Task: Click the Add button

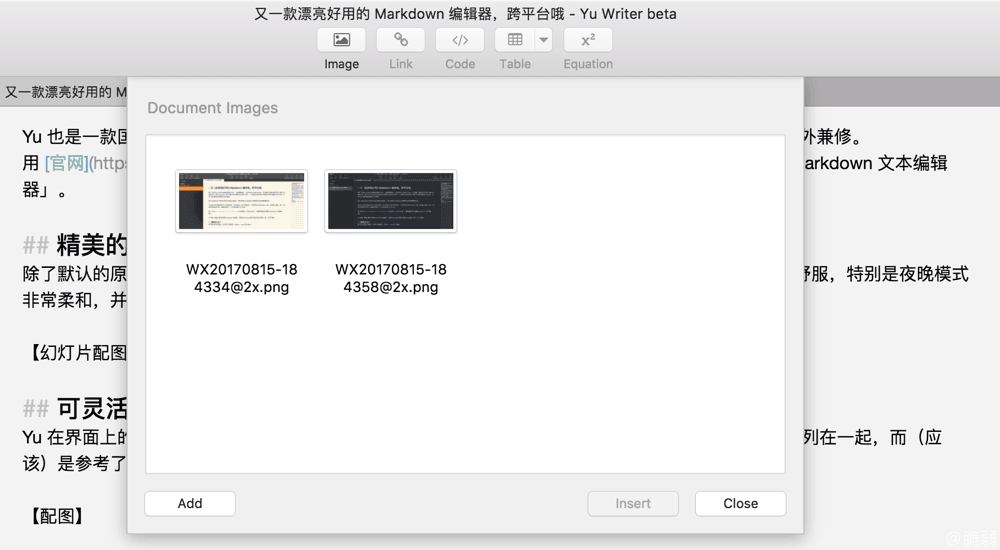Action: pyautogui.click(x=190, y=503)
